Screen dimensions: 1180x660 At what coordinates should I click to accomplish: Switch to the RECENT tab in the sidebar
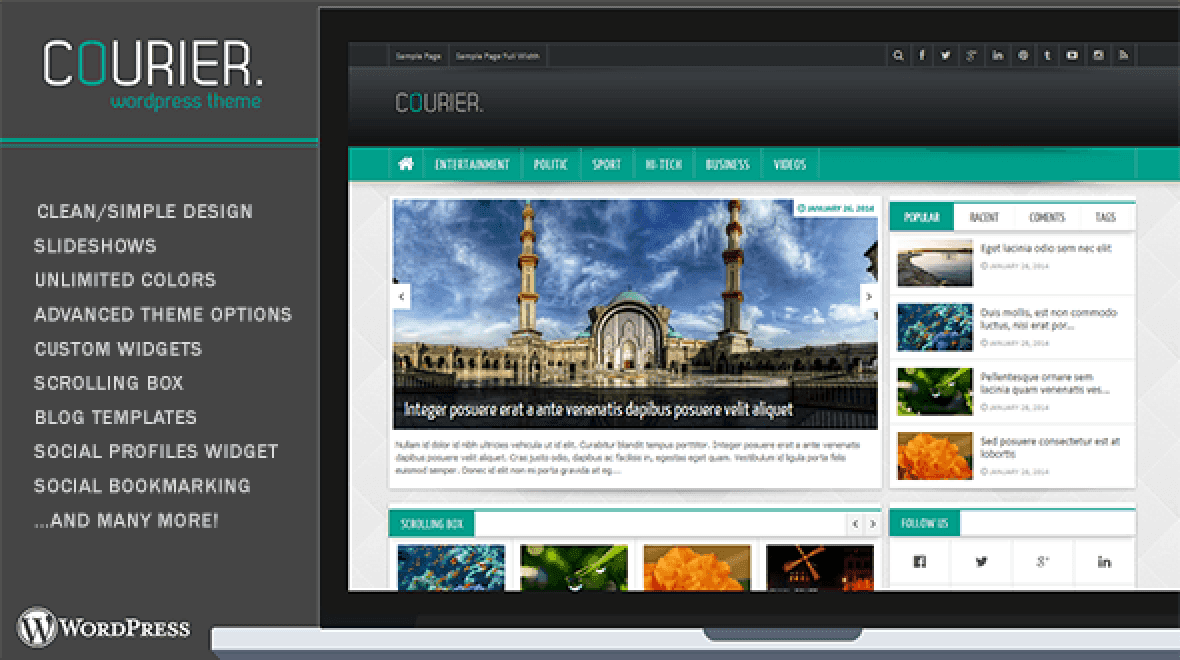click(986, 216)
